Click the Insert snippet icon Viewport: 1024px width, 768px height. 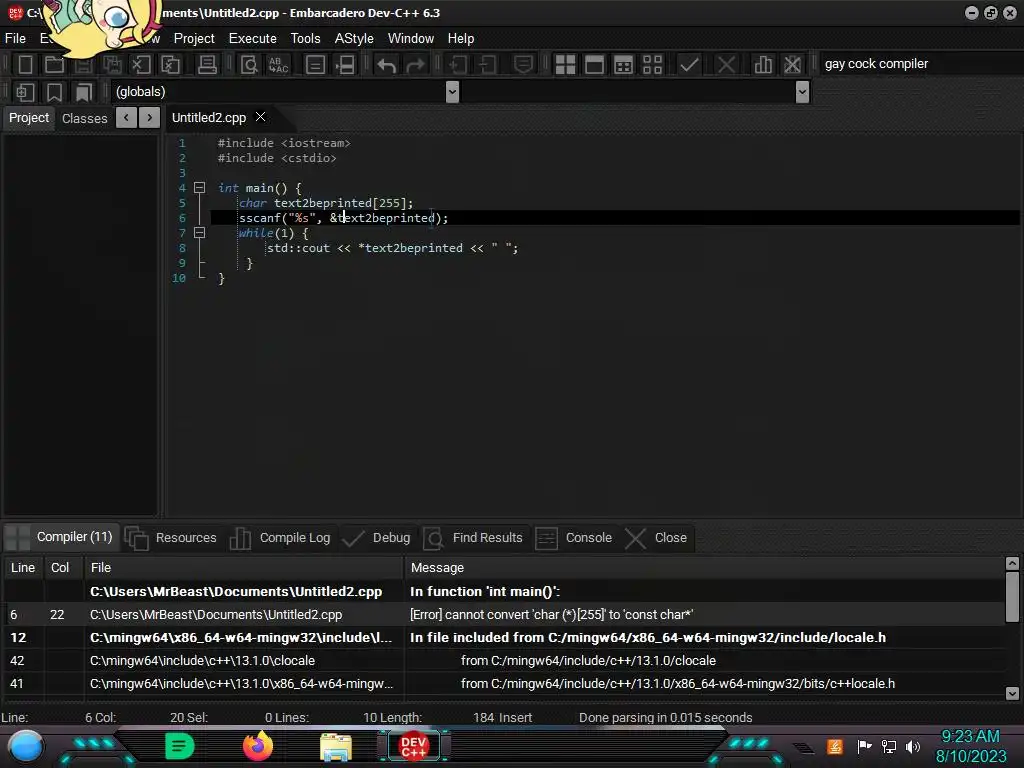pos(25,92)
